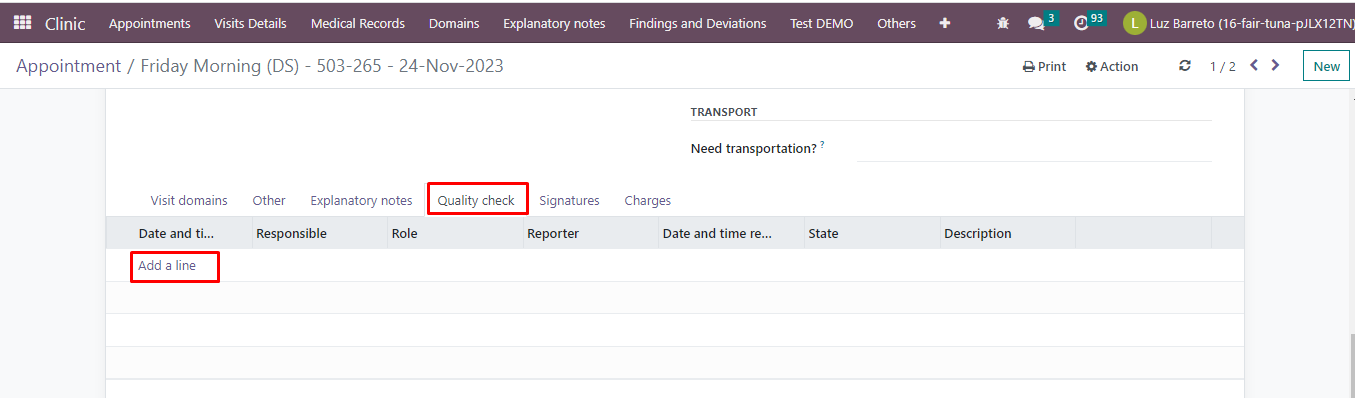Go to next record arrow
The width and height of the screenshot is (1355, 398).
pyautogui.click(x=1275, y=66)
